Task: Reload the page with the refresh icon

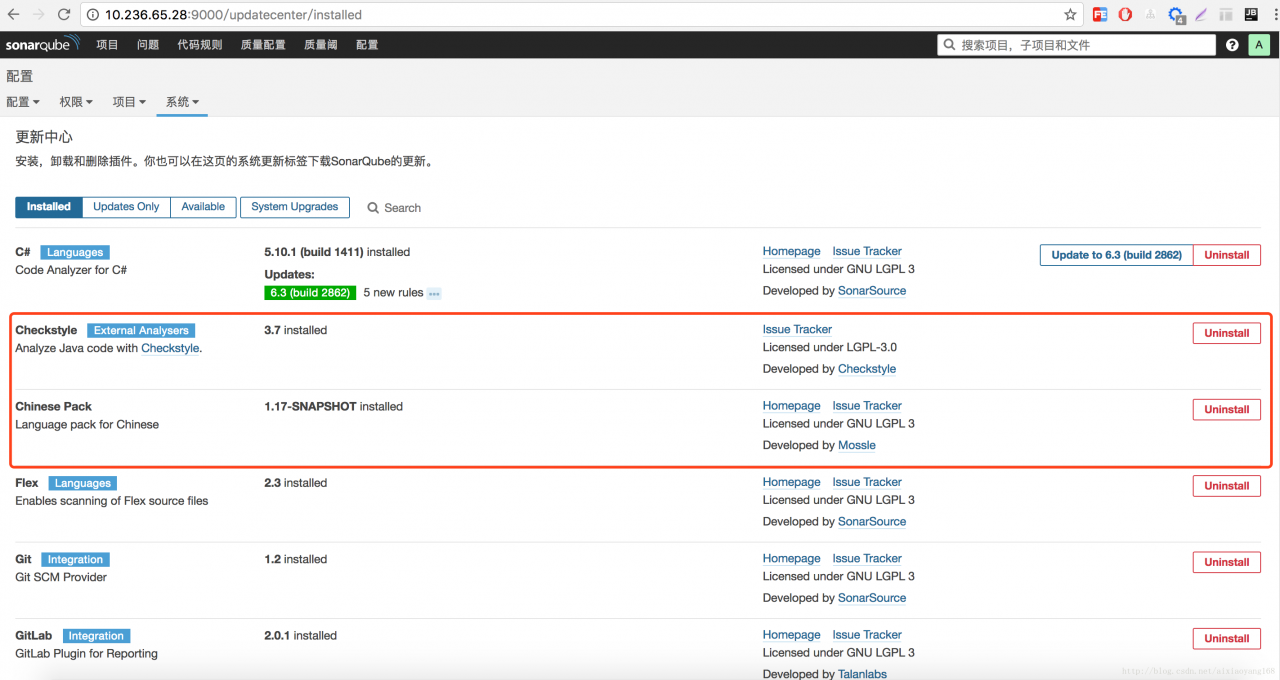Action: (x=64, y=15)
